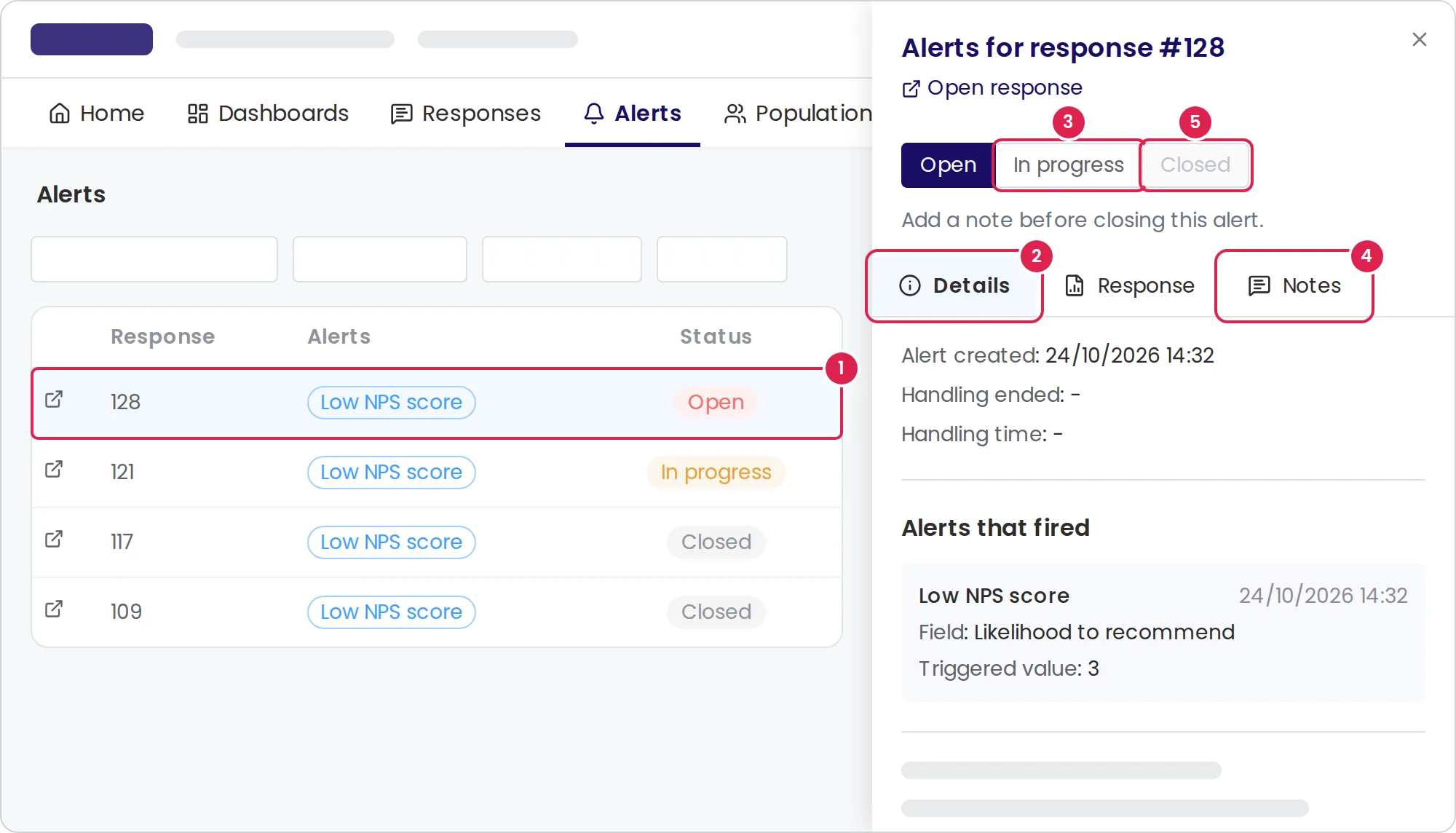The height and width of the screenshot is (833, 1456).
Task: Open response 117 external link icon
Action: click(54, 539)
